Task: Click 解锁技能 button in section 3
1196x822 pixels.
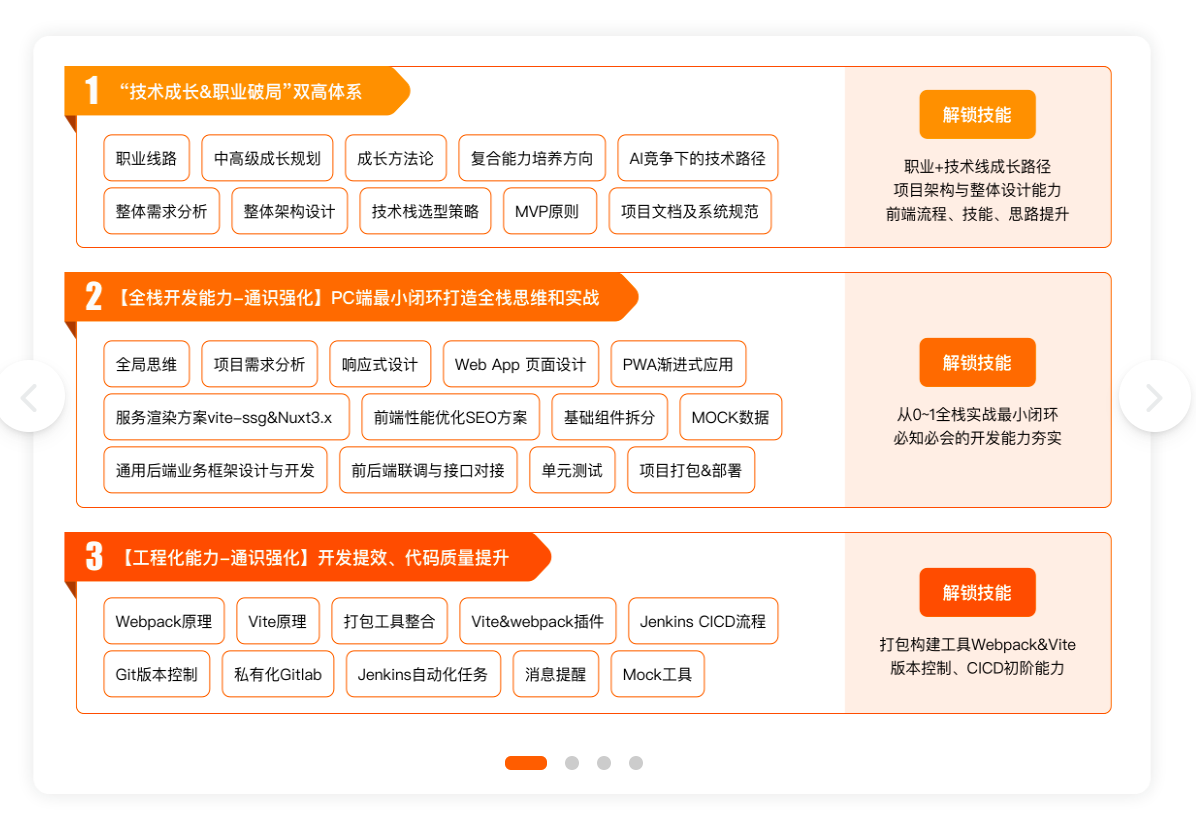Action: (977, 593)
